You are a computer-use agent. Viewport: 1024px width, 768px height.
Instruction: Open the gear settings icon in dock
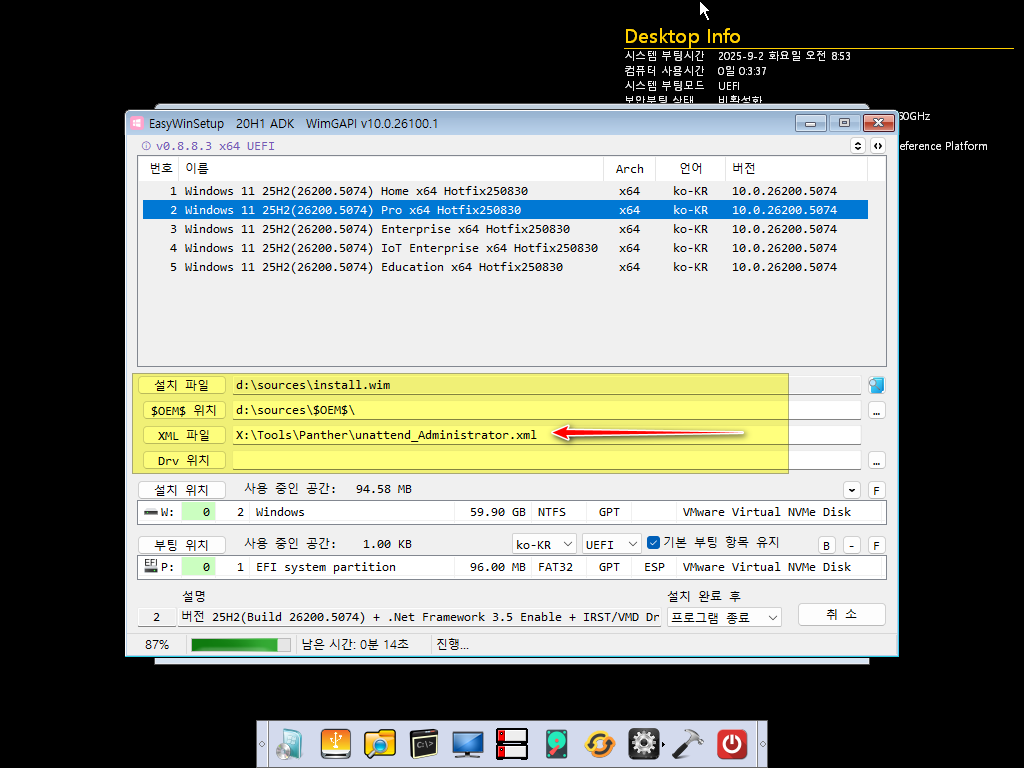(644, 743)
